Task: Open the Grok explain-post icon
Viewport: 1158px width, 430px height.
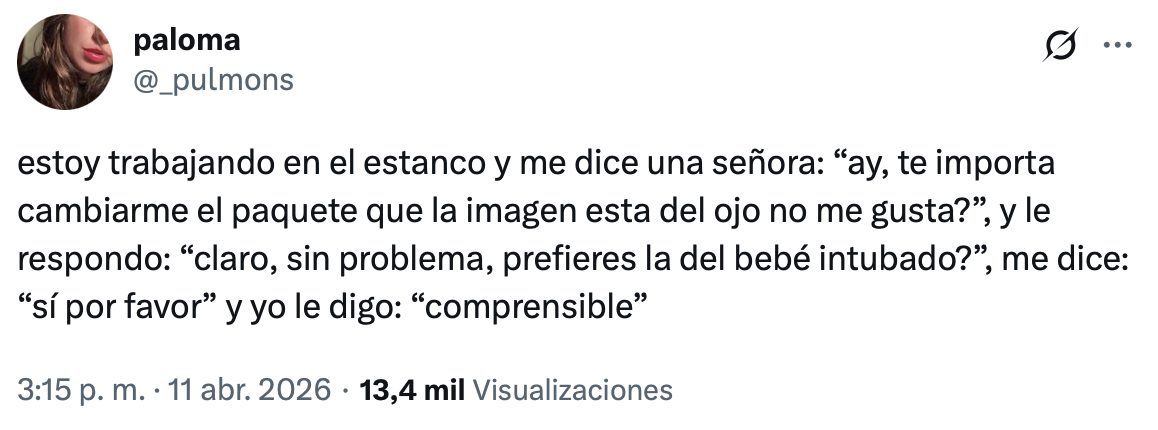Action: pos(1060,44)
